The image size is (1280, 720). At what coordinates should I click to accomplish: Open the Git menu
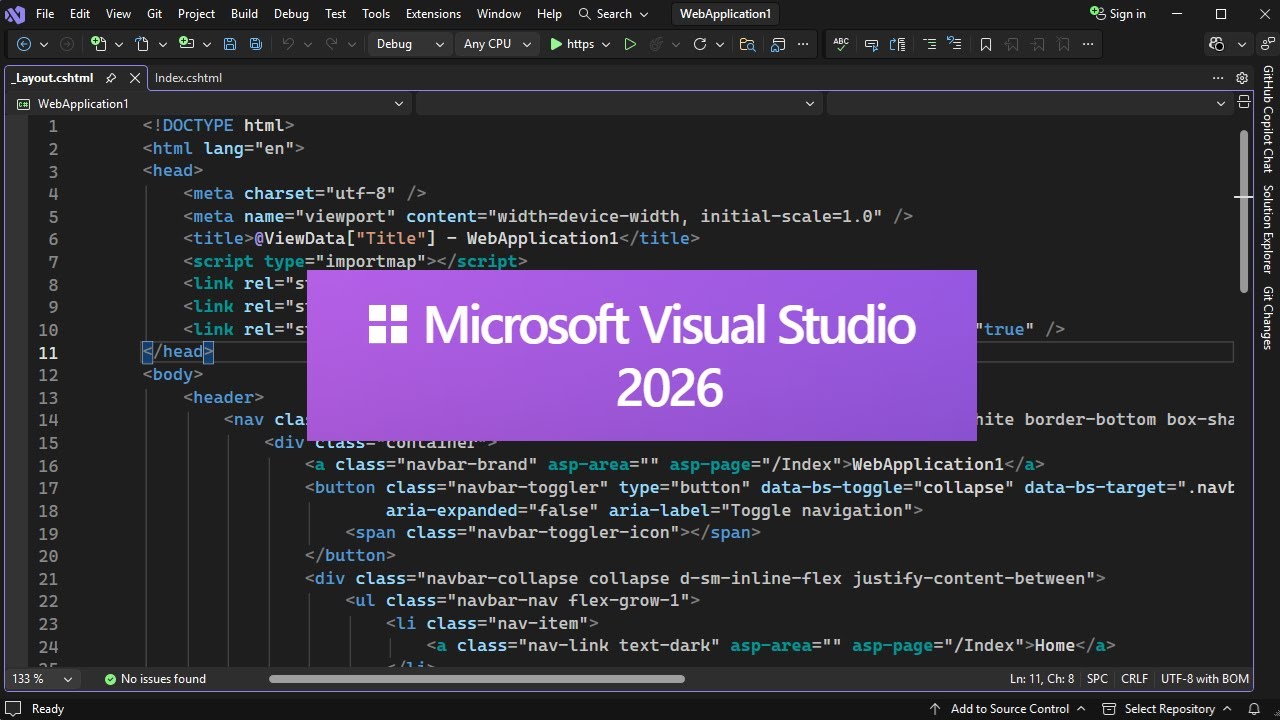coord(155,14)
